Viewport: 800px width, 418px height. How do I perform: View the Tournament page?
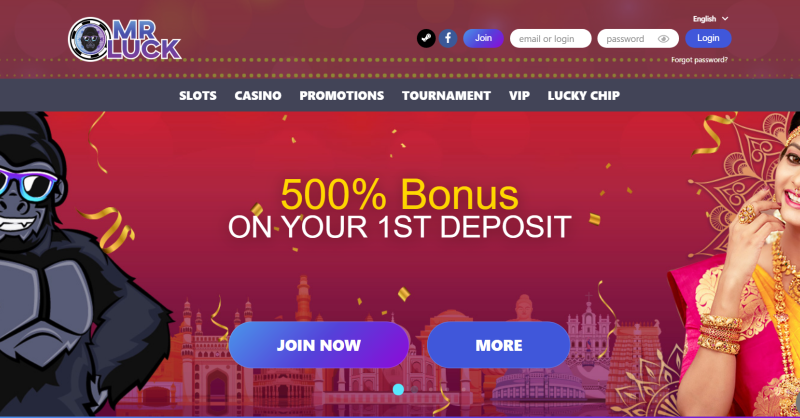tap(446, 95)
